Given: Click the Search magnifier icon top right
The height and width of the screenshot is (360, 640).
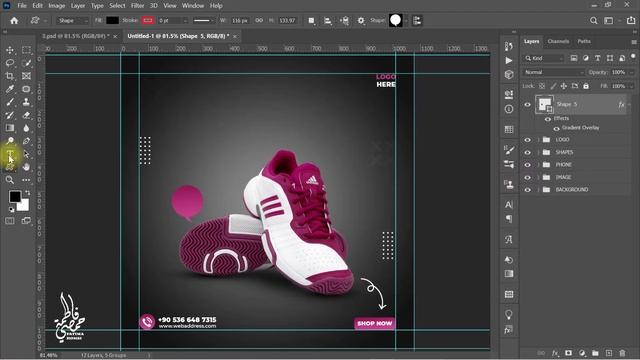Looking at the screenshot, I should click(x=593, y=20).
